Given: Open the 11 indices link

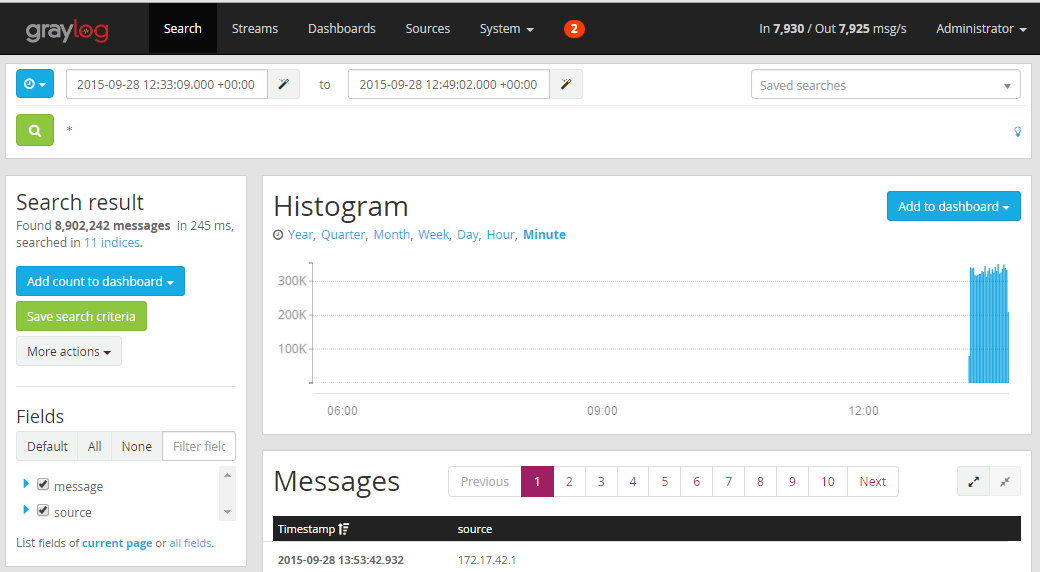Looking at the screenshot, I should tap(112, 243).
